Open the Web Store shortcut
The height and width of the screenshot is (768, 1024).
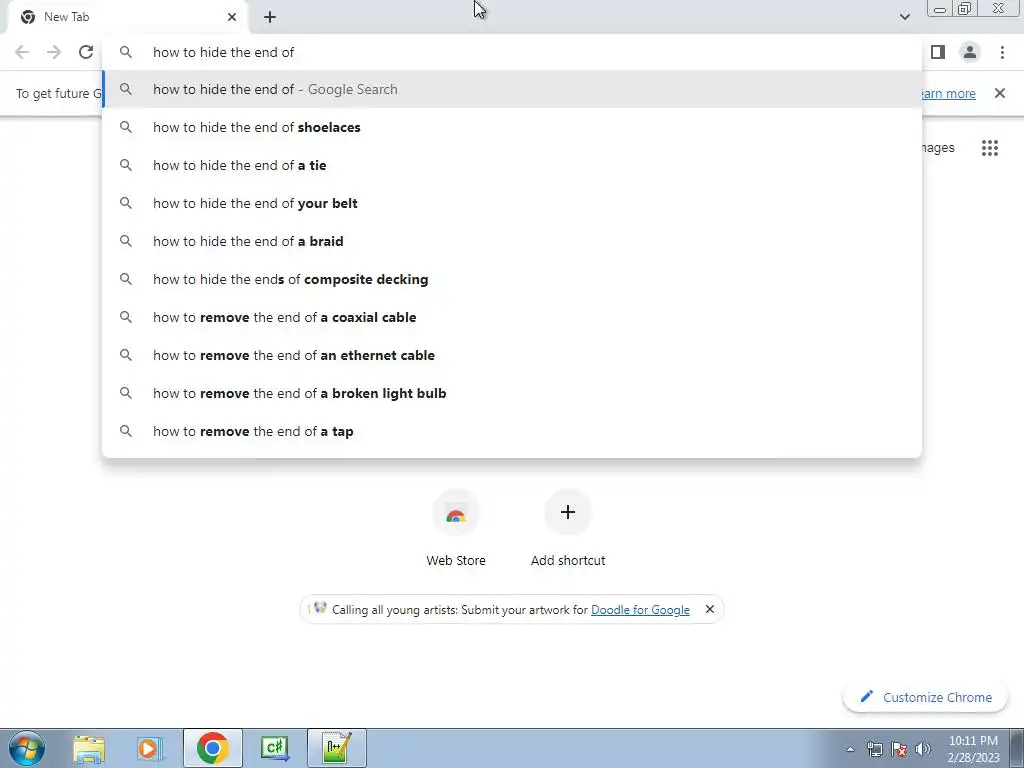[456, 528]
